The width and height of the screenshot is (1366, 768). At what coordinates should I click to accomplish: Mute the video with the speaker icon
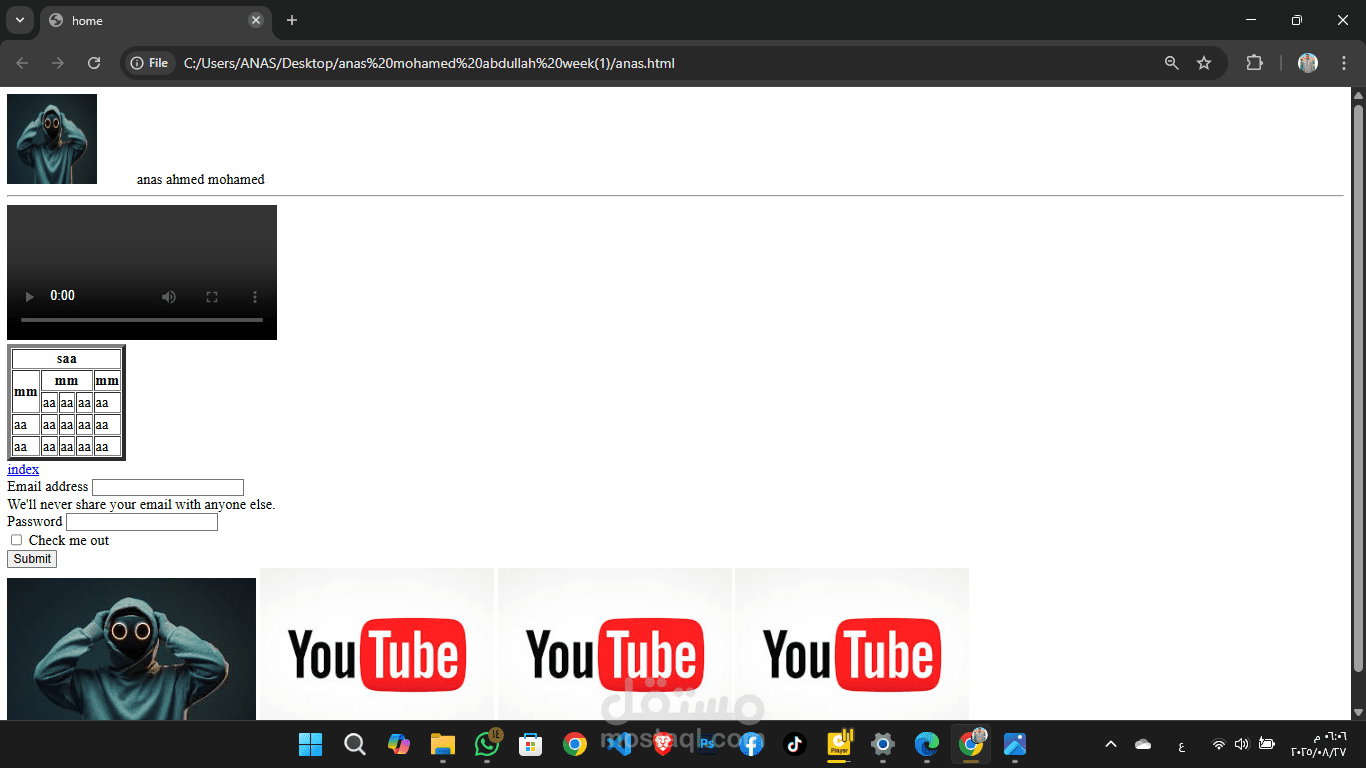pyautogui.click(x=169, y=297)
